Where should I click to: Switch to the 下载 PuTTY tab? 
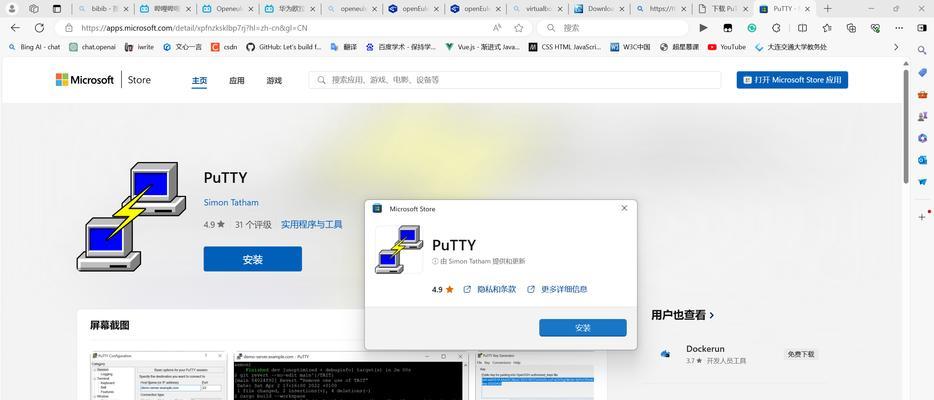[x=723, y=9]
